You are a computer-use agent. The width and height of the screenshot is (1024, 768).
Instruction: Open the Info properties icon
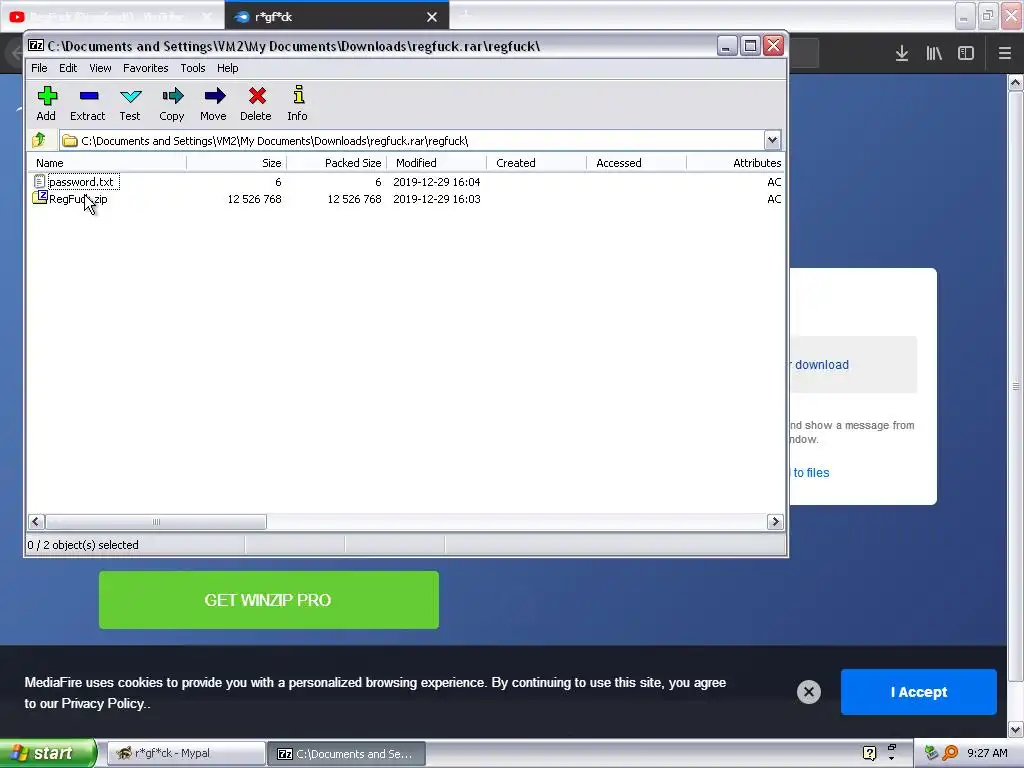pyautogui.click(x=298, y=103)
